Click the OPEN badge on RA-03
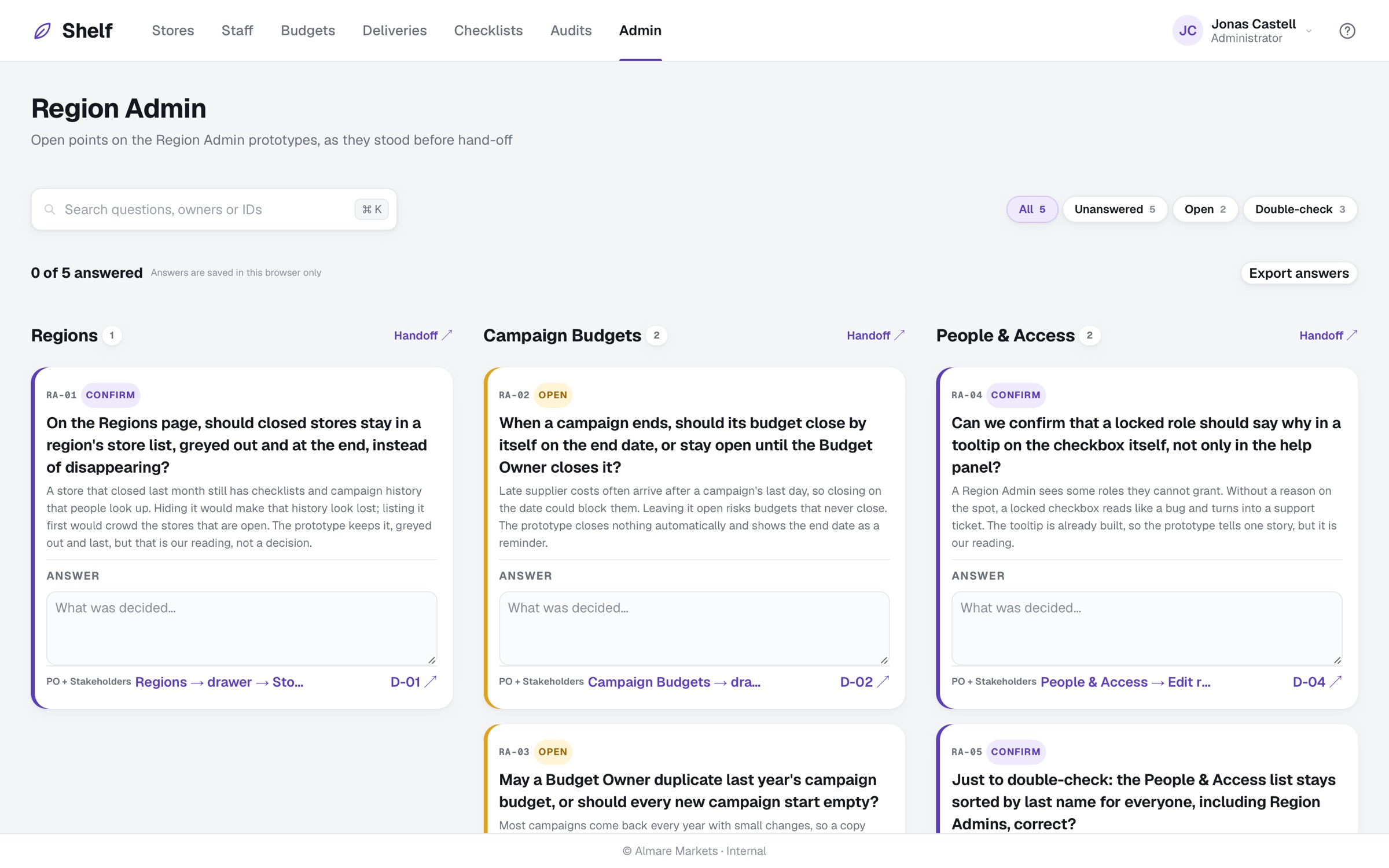Image resolution: width=1389 pixels, height=868 pixels. click(x=553, y=752)
